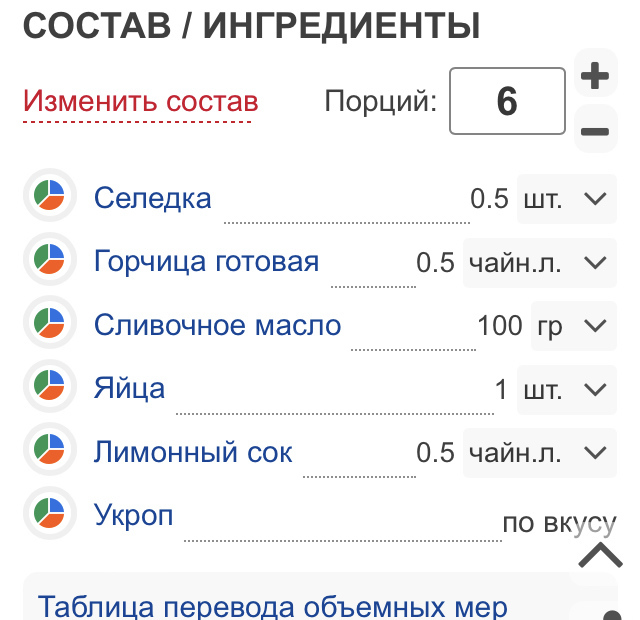640x620 pixels.
Task: Open unit dropdown for Селедка
Action: point(567,199)
